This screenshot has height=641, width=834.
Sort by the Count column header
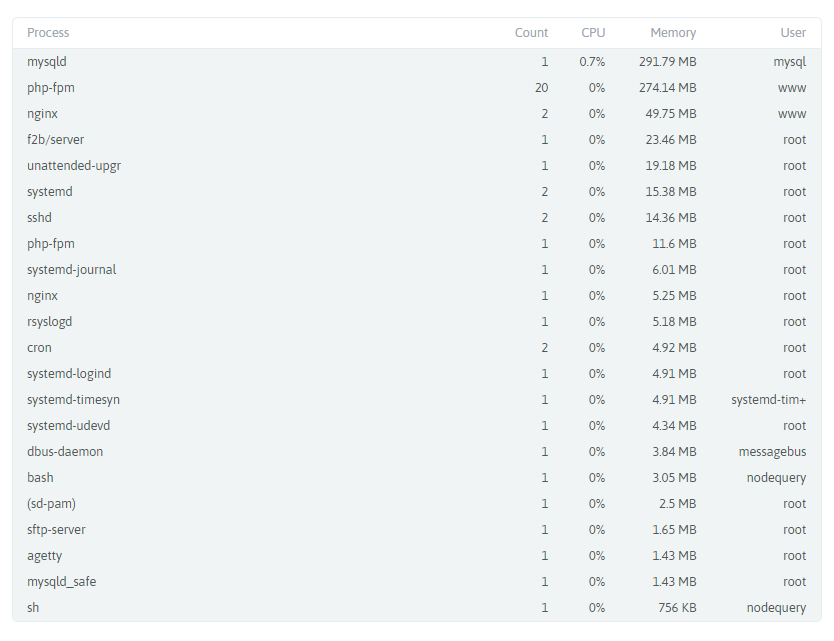pyautogui.click(x=531, y=33)
